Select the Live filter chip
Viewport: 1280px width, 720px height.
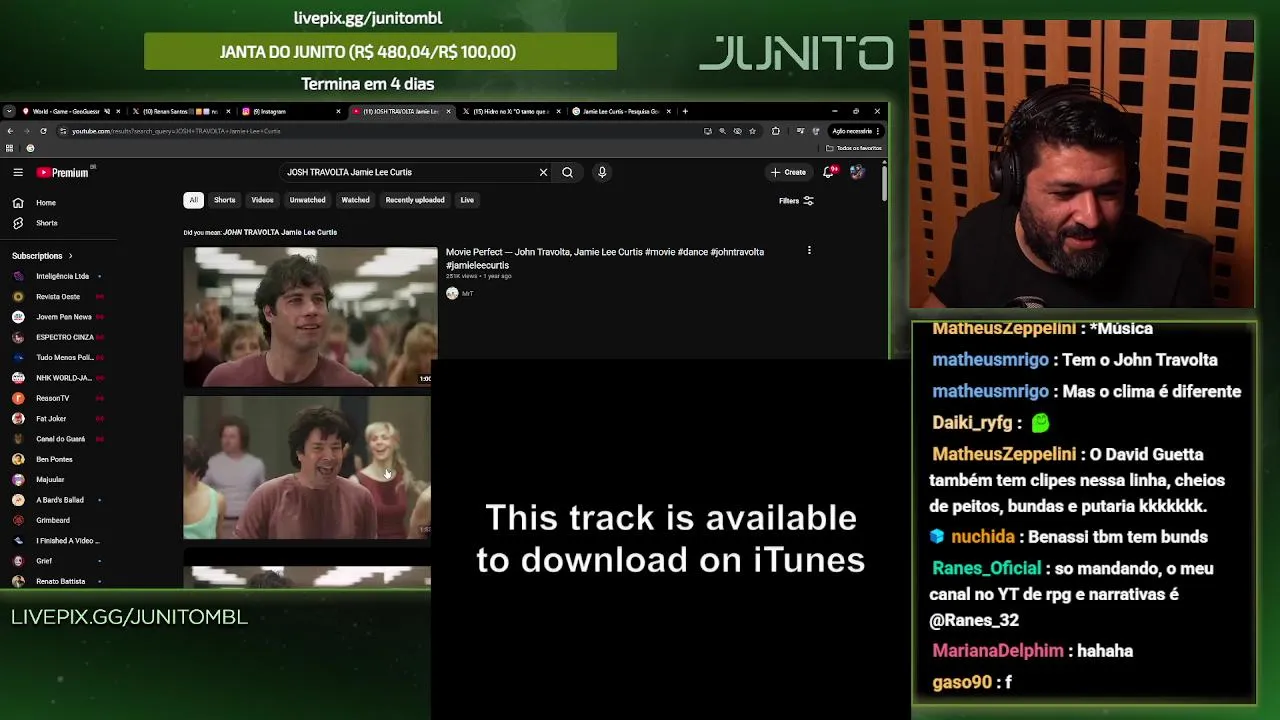467,200
